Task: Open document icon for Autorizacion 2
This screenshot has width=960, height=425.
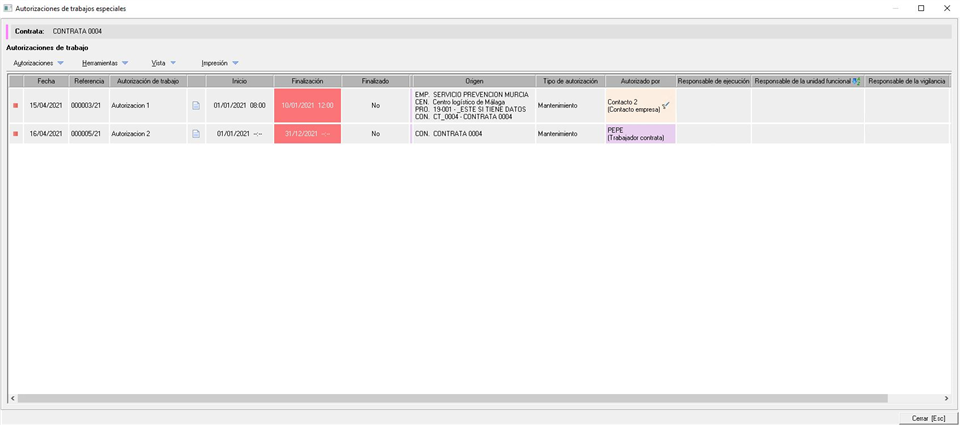Action: [196, 133]
